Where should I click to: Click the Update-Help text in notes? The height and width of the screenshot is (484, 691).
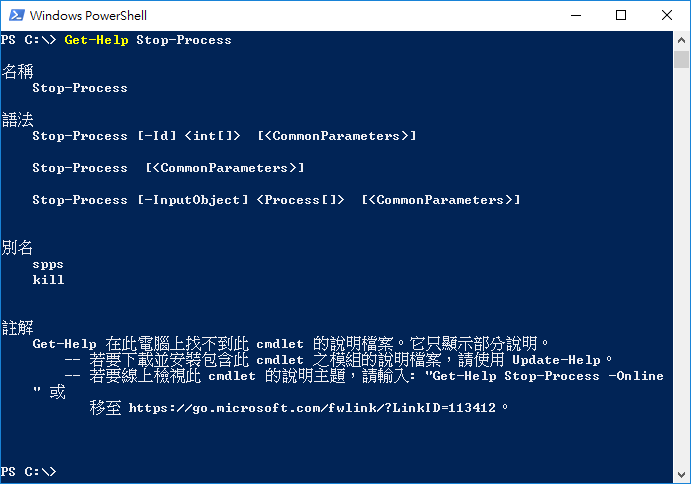click(x=556, y=360)
